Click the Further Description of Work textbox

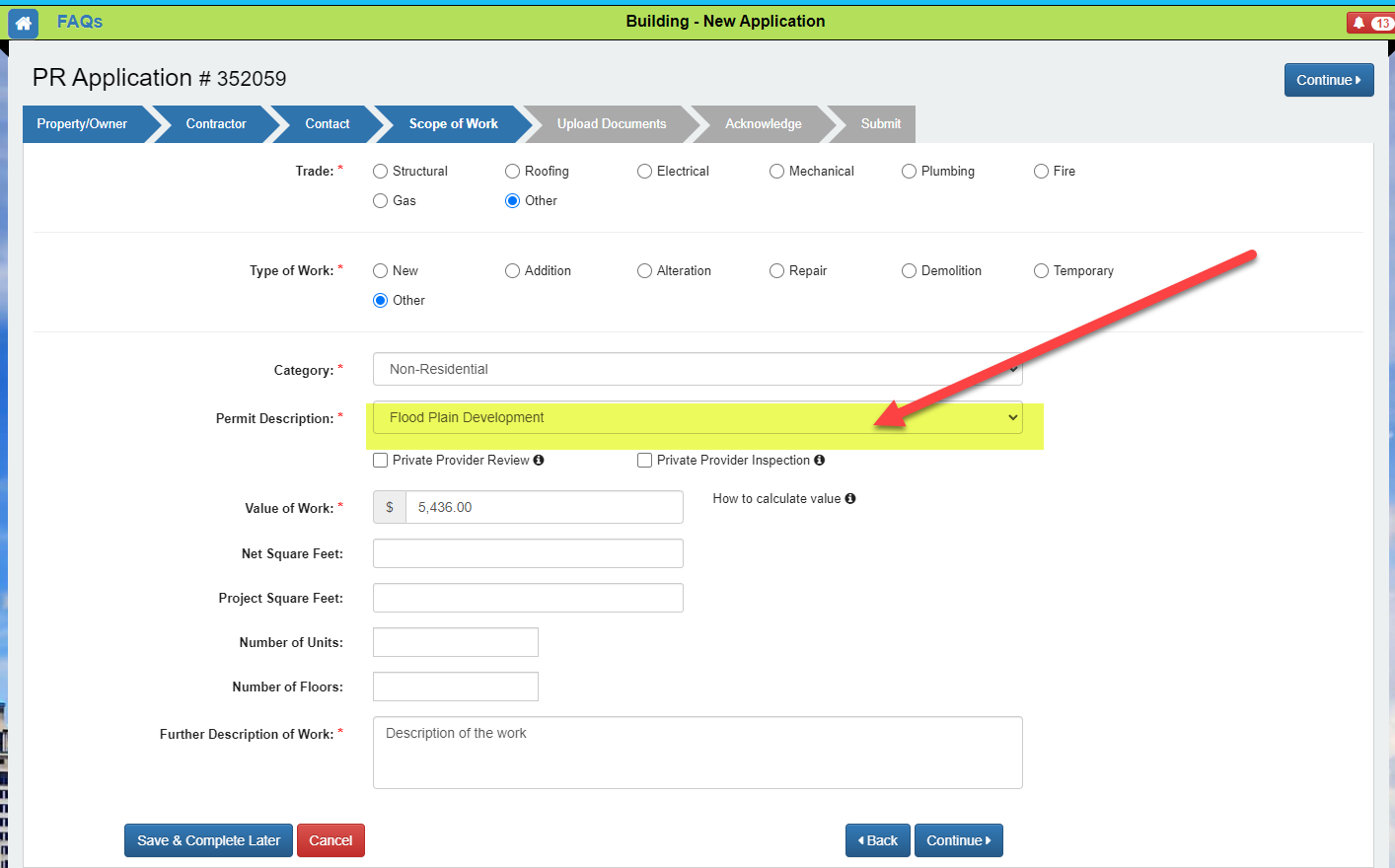point(697,753)
